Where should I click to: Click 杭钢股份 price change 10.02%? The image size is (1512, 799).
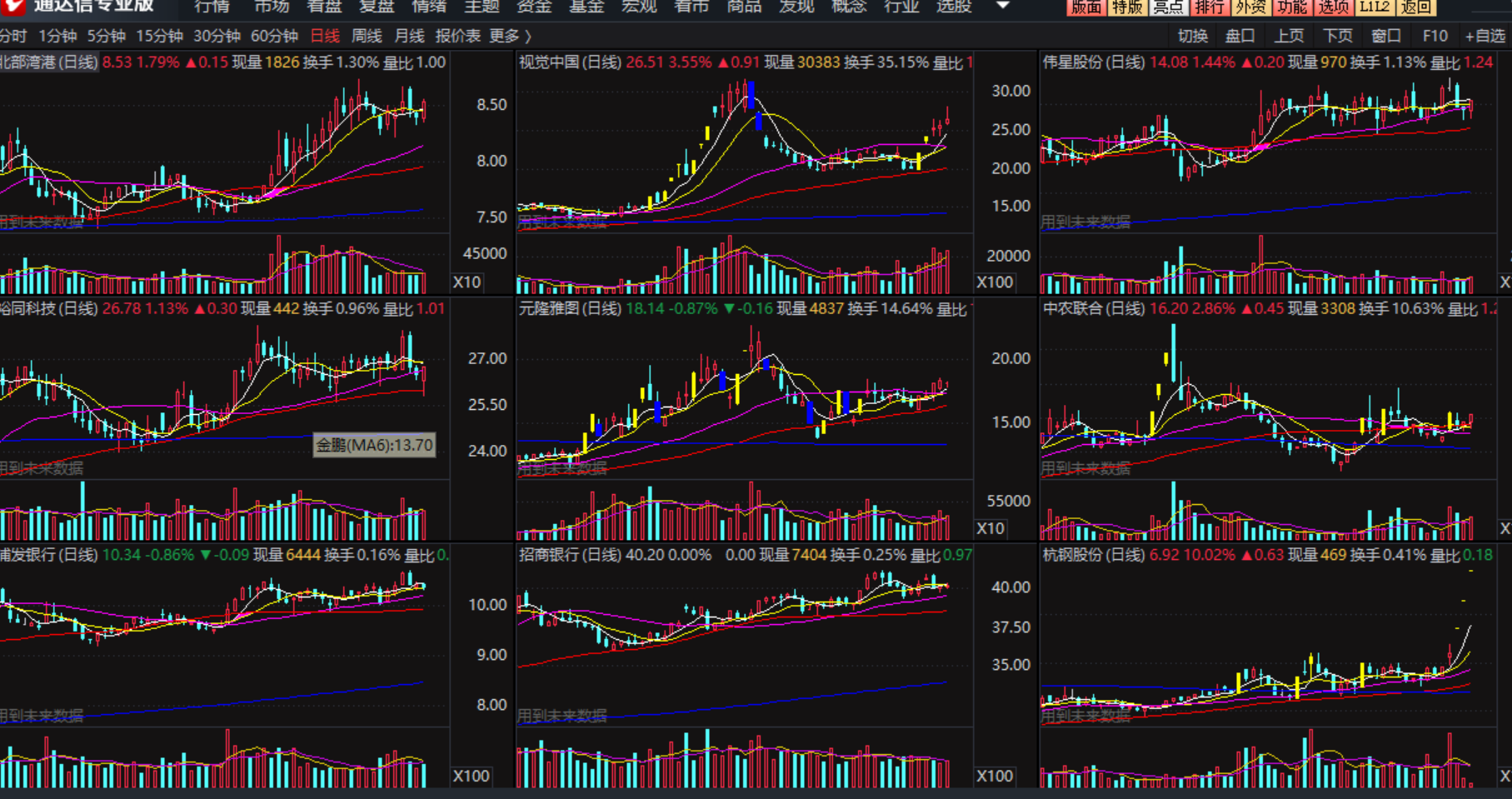tap(1209, 555)
